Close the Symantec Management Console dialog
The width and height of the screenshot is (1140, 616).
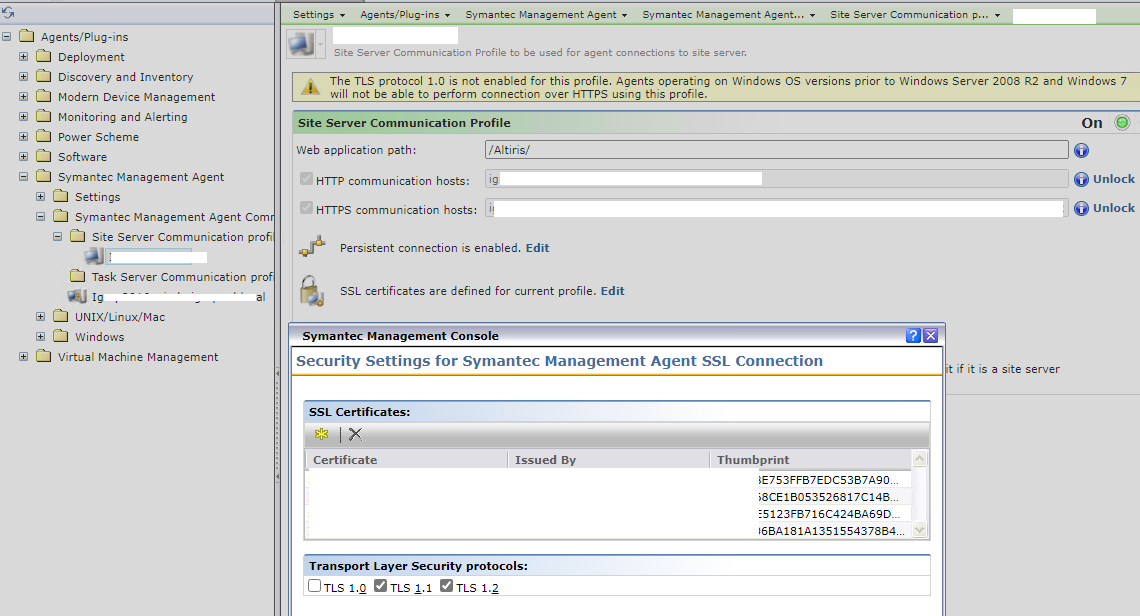(x=930, y=335)
